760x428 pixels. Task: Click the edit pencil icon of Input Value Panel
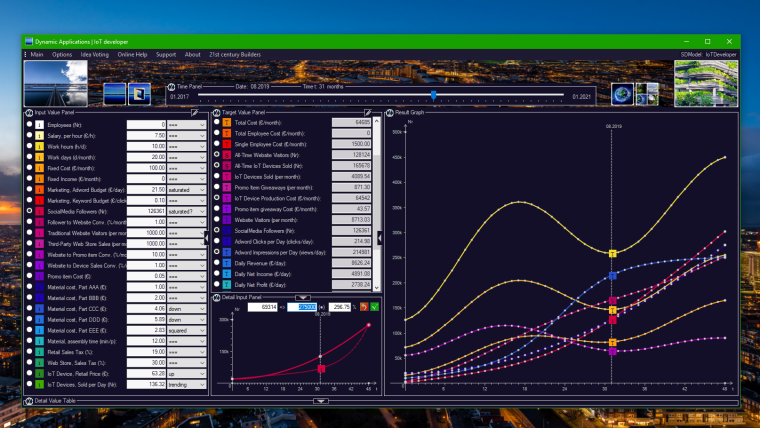tap(203, 112)
